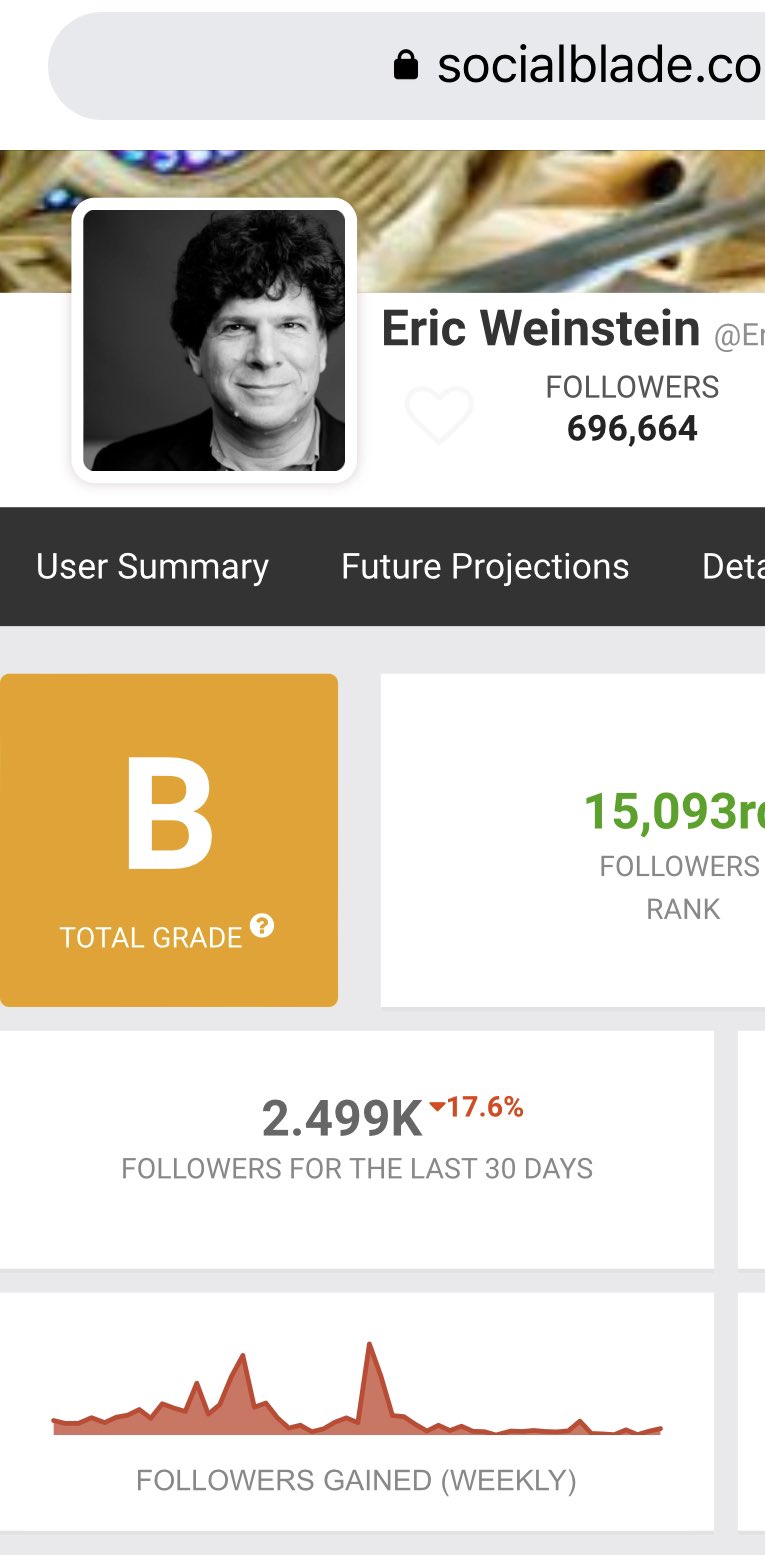Click the 2.499K followers figure
The width and height of the screenshot is (765, 1555).
pyautogui.click(x=342, y=1119)
